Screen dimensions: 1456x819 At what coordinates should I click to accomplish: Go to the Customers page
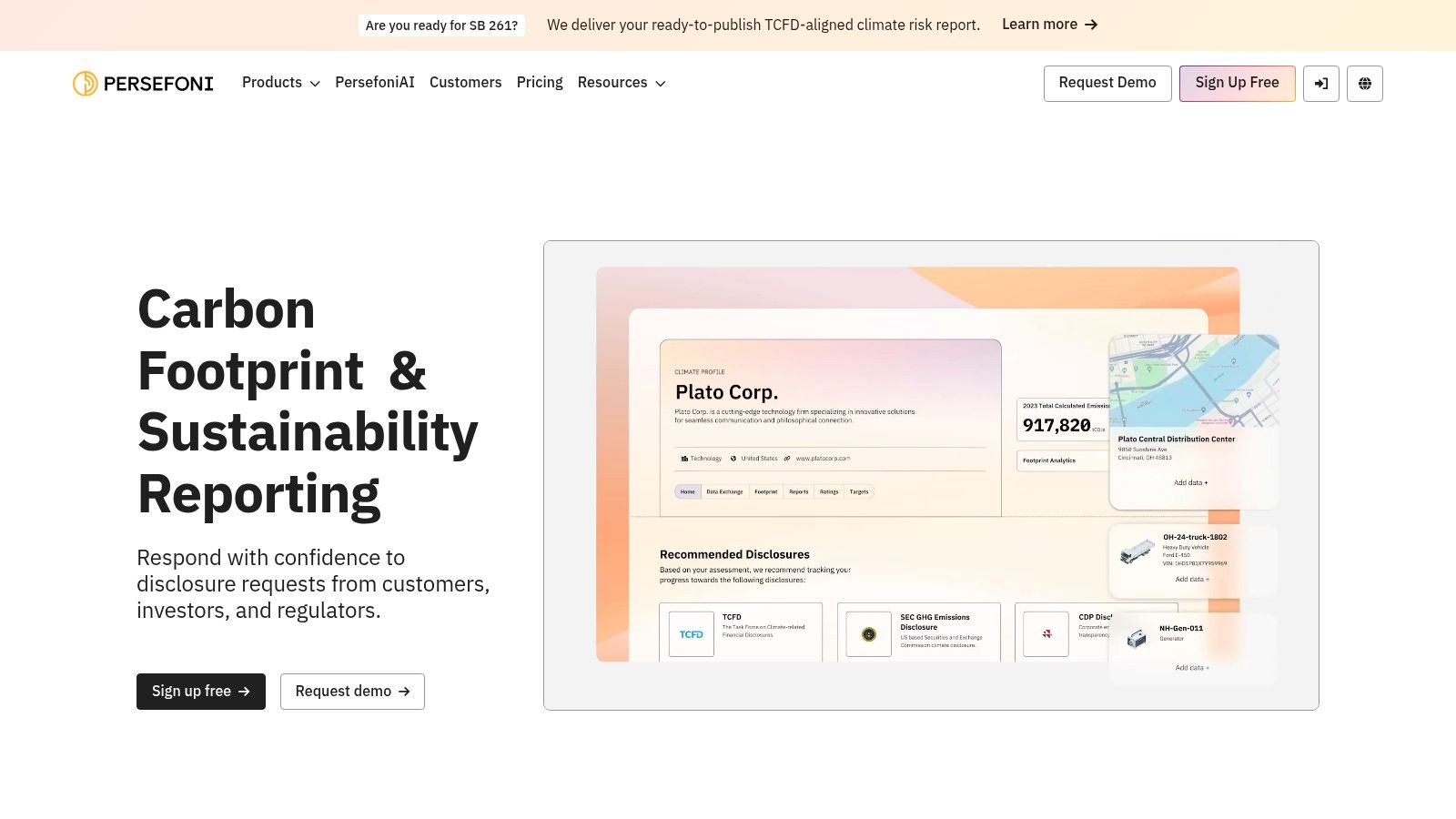(x=465, y=83)
